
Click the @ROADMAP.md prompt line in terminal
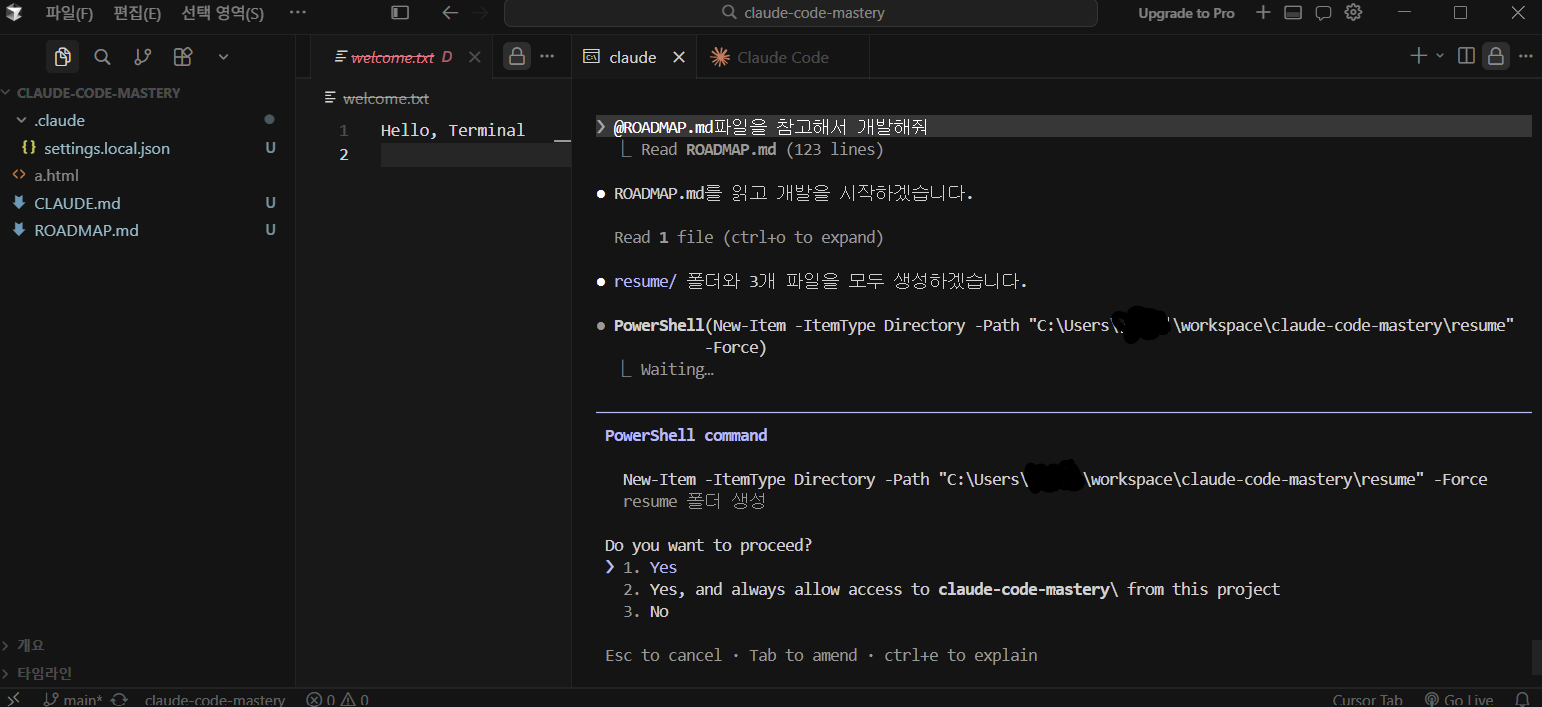click(x=1063, y=126)
